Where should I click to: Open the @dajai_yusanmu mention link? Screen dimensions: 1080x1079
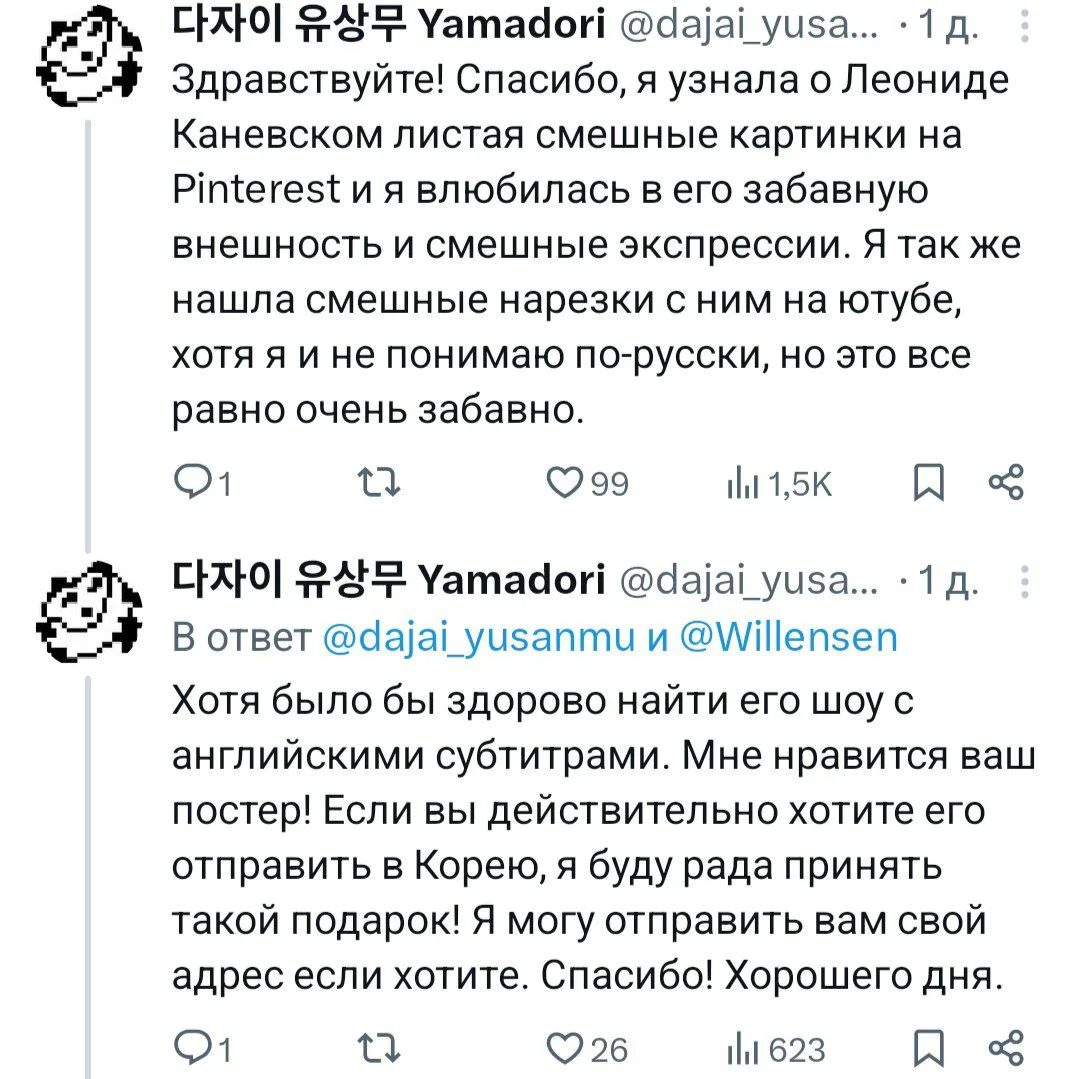pyautogui.click(x=479, y=637)
